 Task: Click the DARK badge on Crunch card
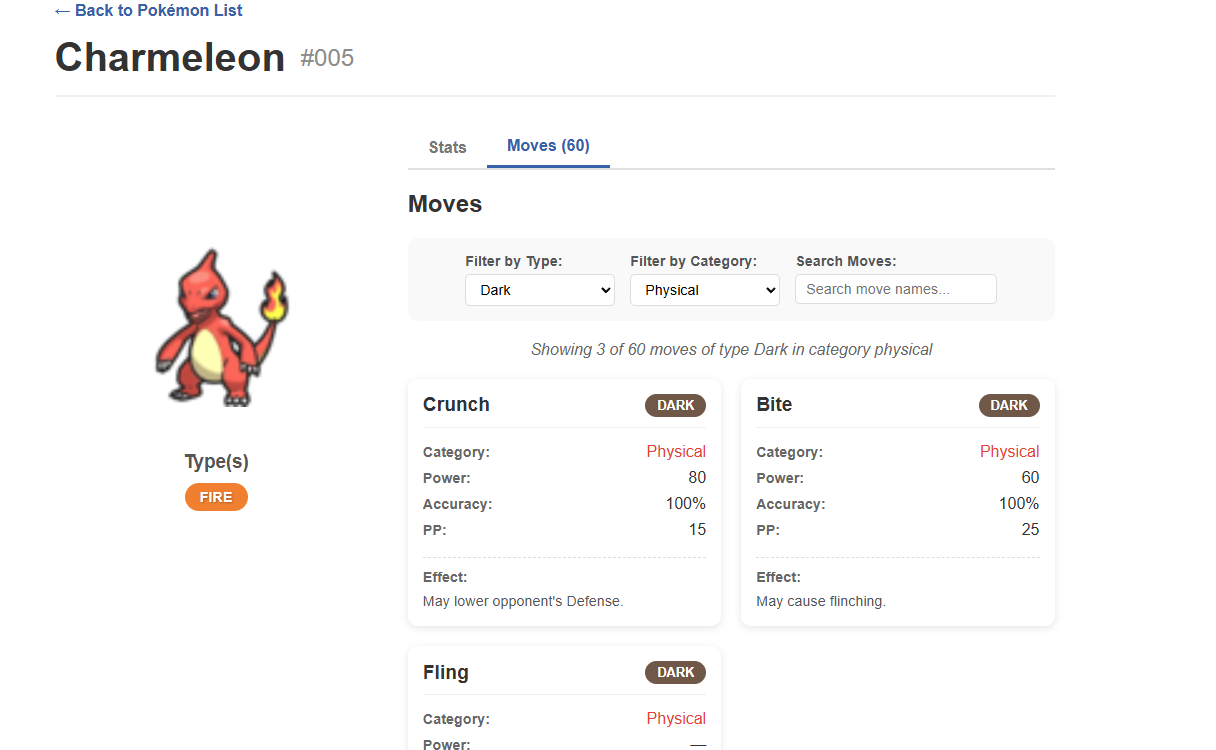[675, 405]
